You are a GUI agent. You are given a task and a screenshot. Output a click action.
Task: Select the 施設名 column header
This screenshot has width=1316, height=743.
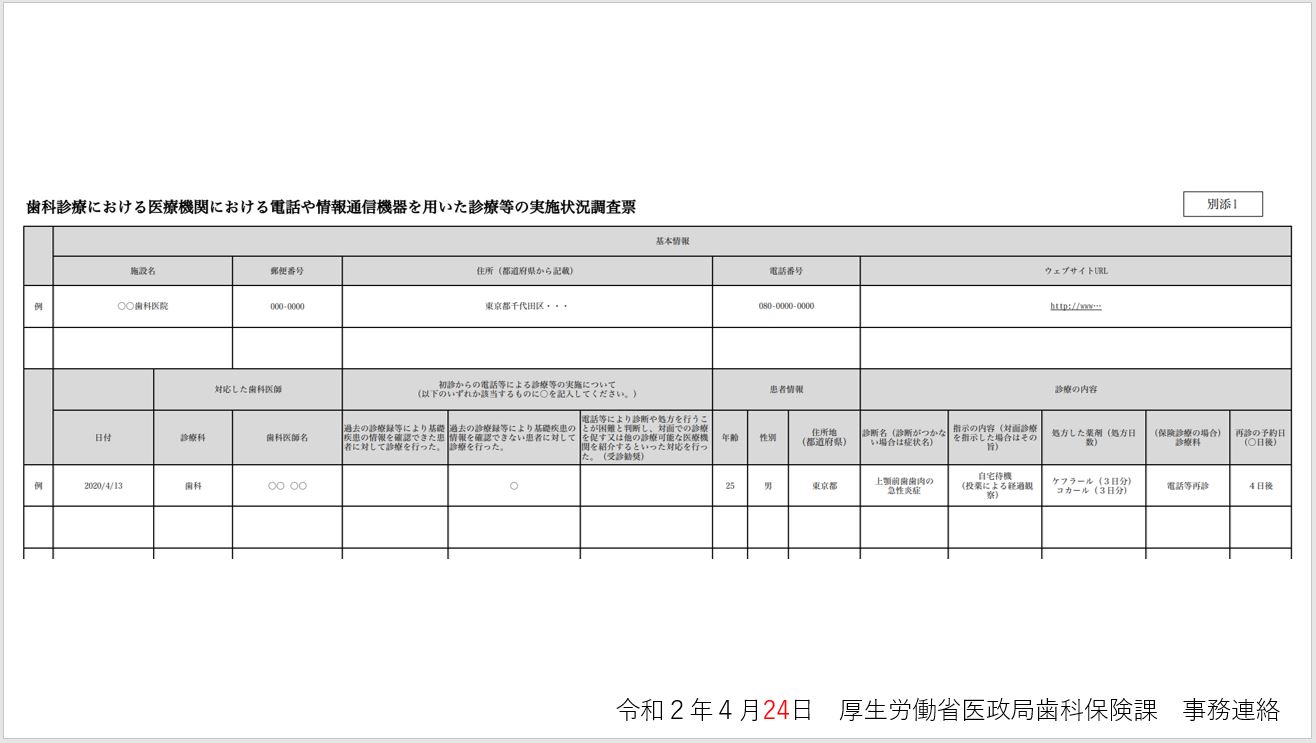143,271
